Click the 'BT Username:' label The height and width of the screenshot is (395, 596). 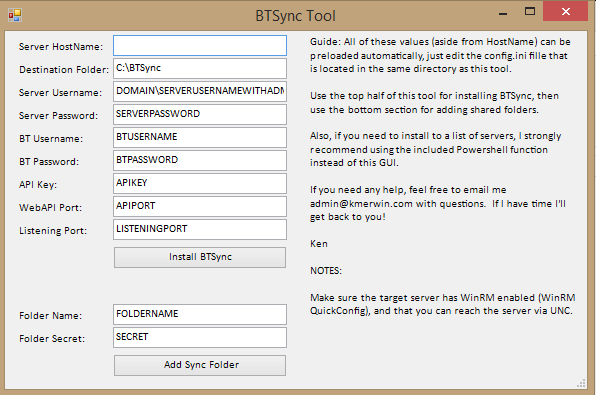click(x=51, y=139)
